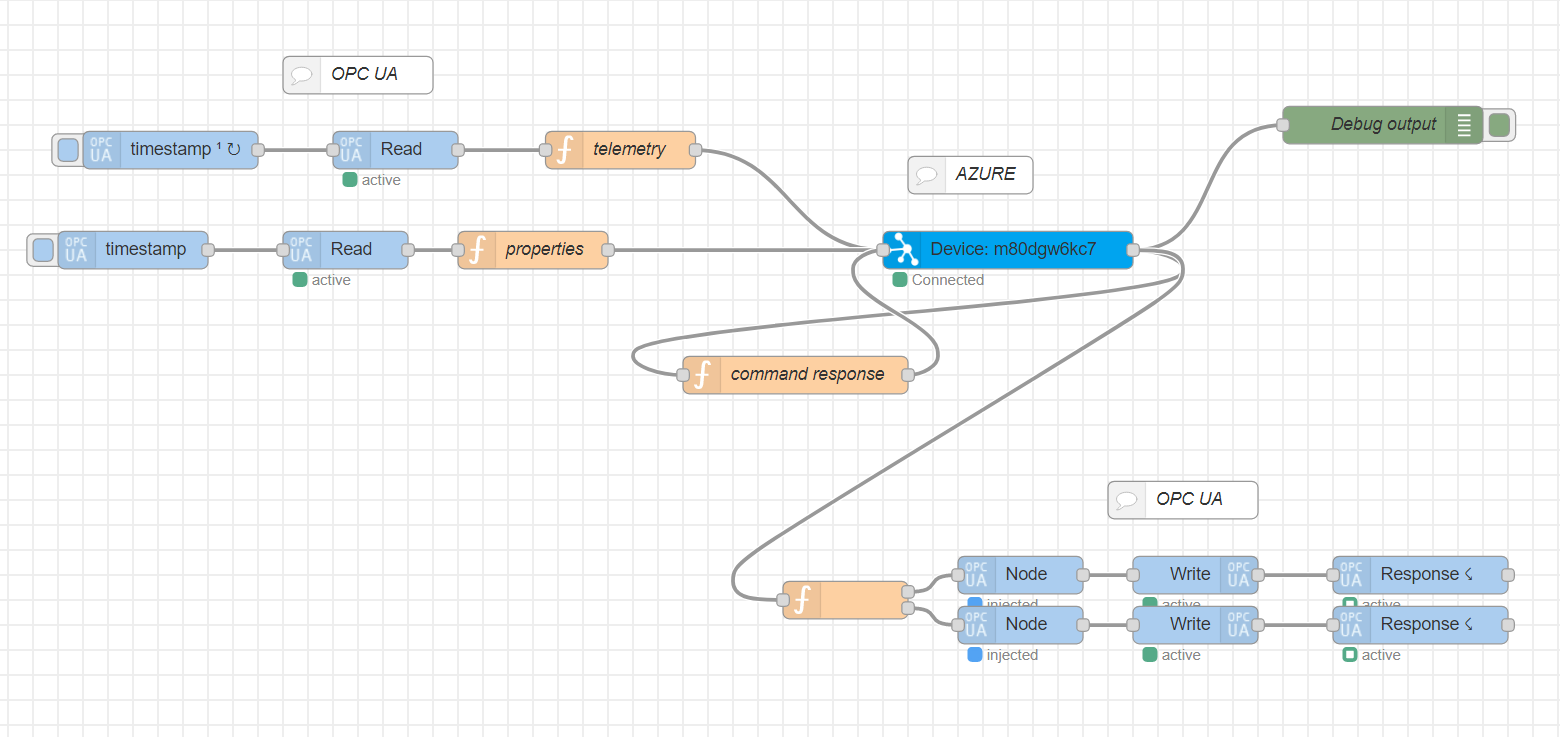Select the Azure device node icon
The height and width of the screenshot is (737, 1560).
(902, 250)
